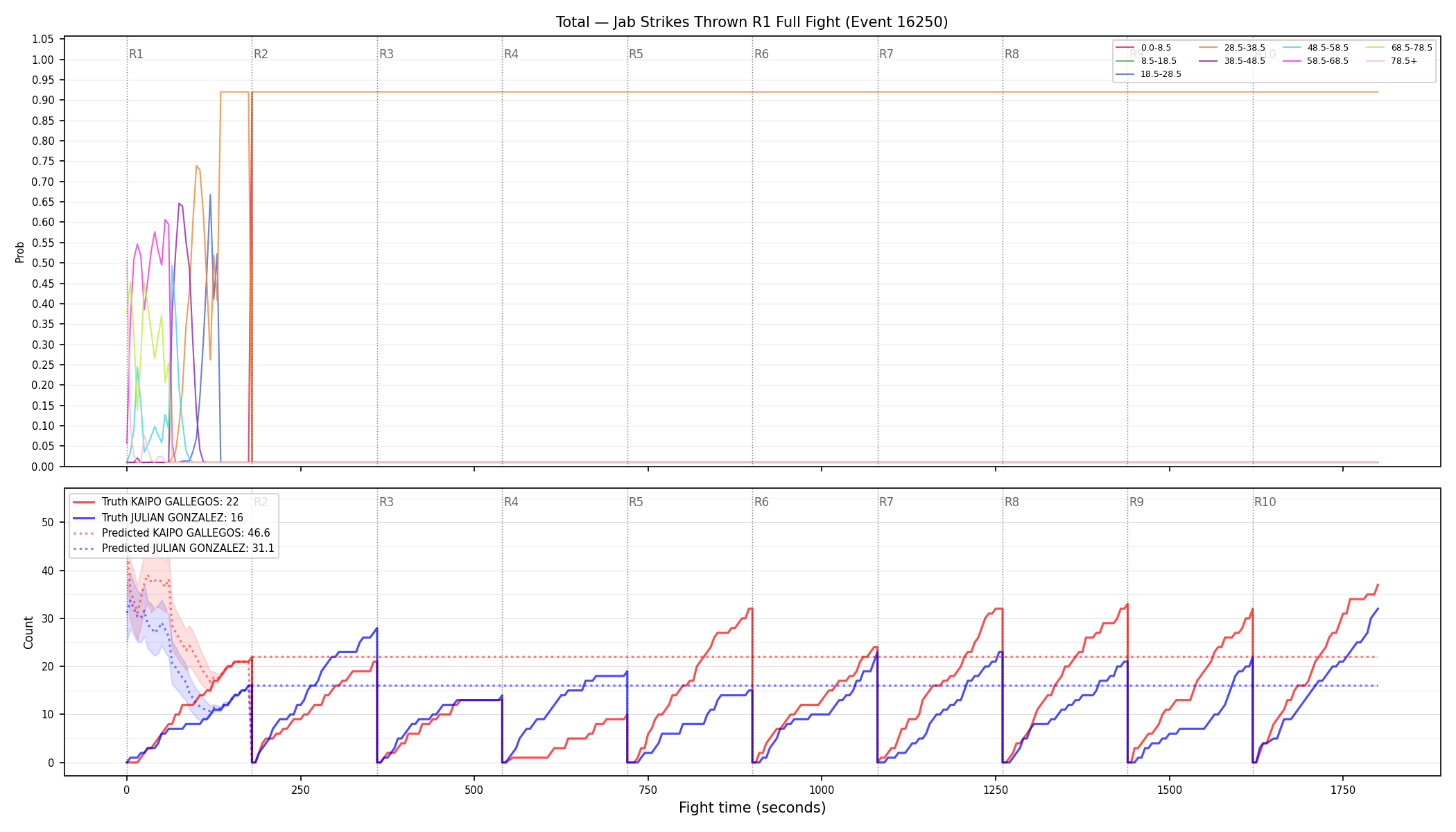The height and width of the screenshot is (832, 1456).
Task: Click the purple line sample beside '38.5-48.5'
Action: (1208, 61)
